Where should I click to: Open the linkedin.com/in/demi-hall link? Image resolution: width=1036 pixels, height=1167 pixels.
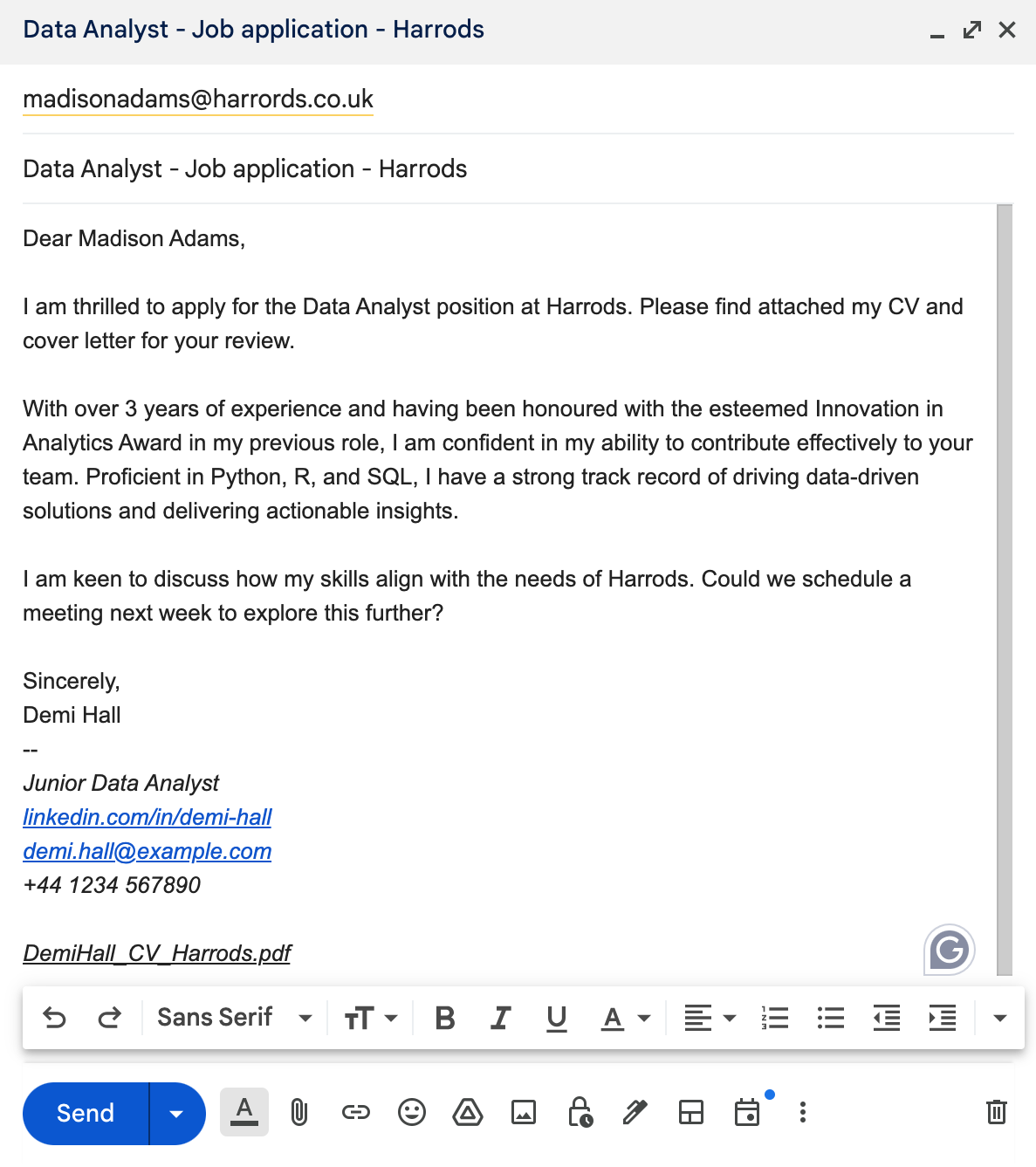point(148,817)
